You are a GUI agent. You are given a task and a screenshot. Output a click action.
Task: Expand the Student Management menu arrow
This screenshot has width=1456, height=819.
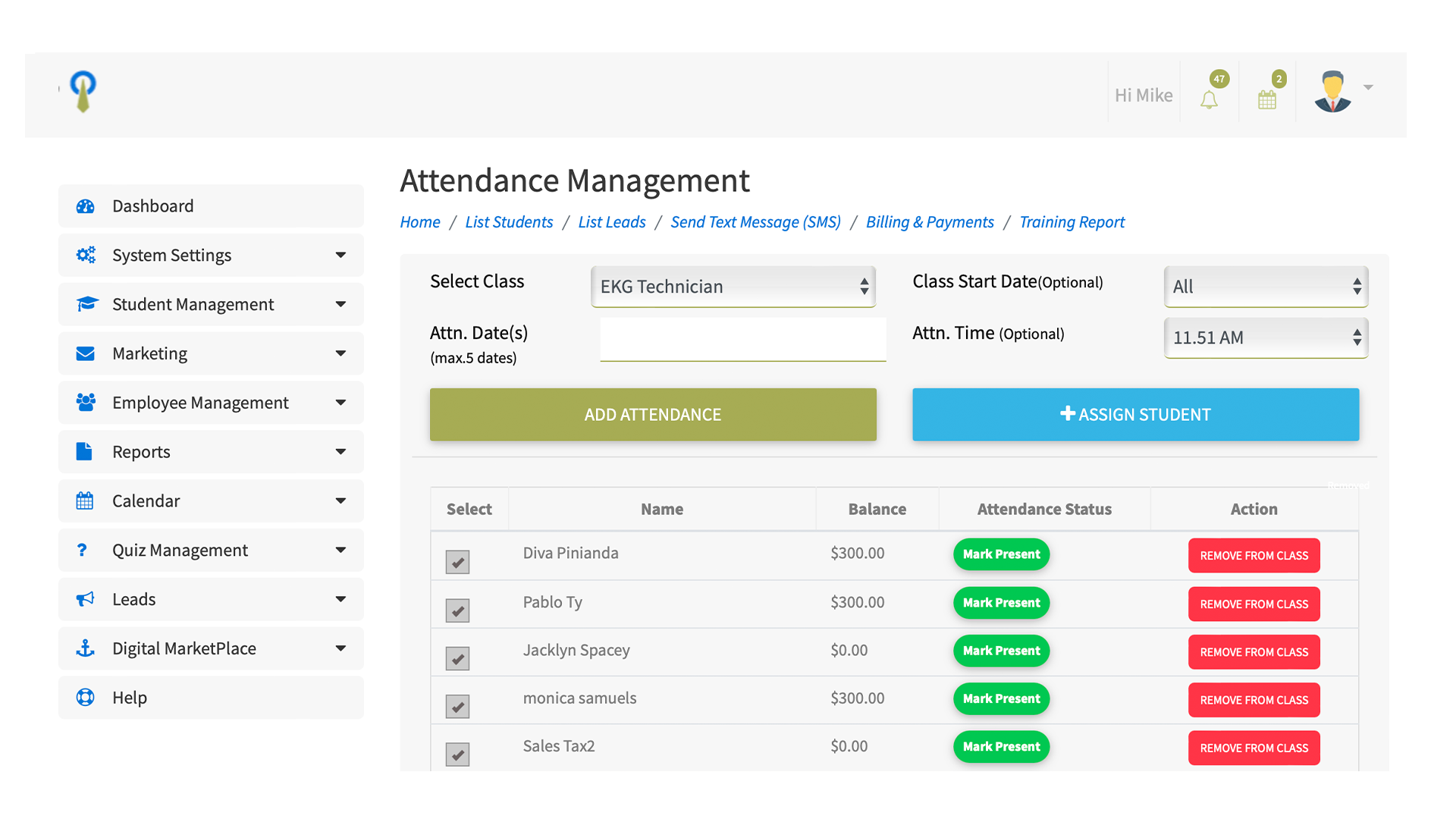tap(340, 304)
